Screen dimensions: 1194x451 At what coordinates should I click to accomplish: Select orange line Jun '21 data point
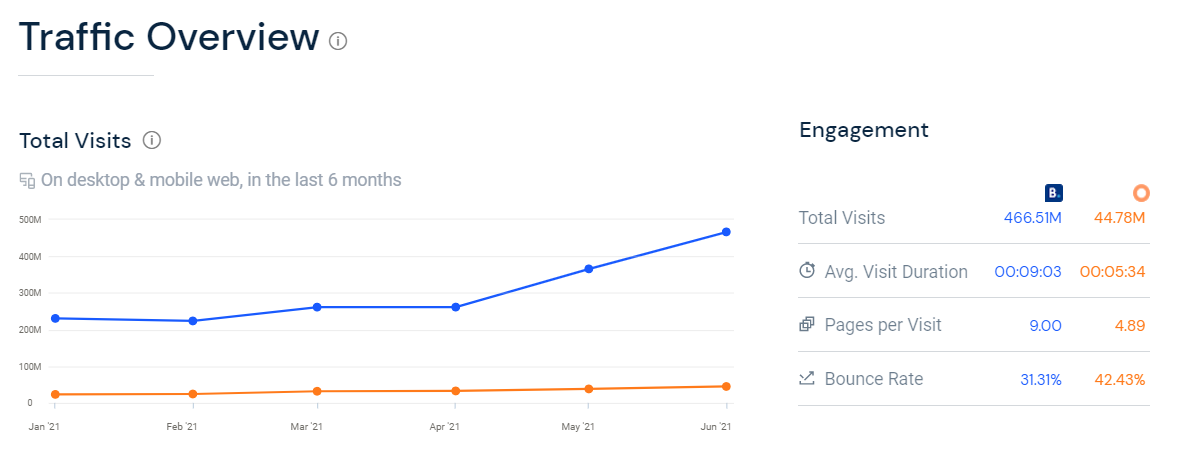point(726,386)
